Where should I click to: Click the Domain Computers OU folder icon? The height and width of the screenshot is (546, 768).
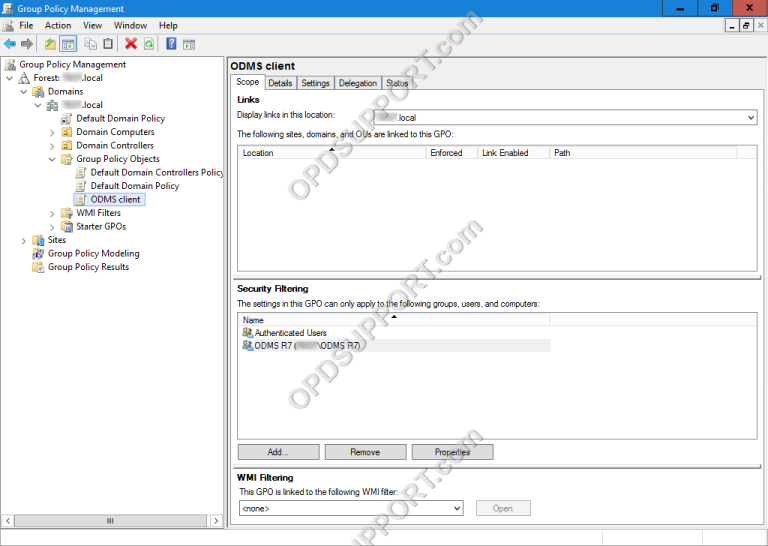pyautogui.click(x=67, y=132)
